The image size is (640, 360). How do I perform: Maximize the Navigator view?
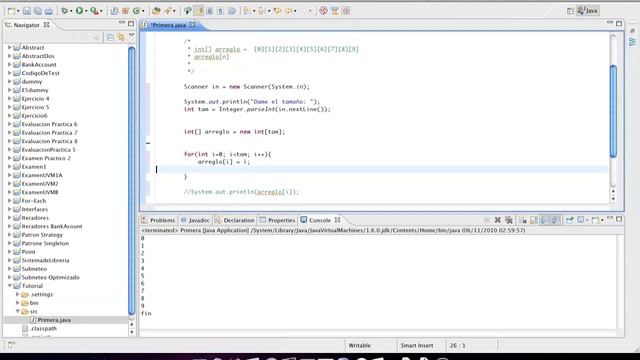(x=131, y=24)
